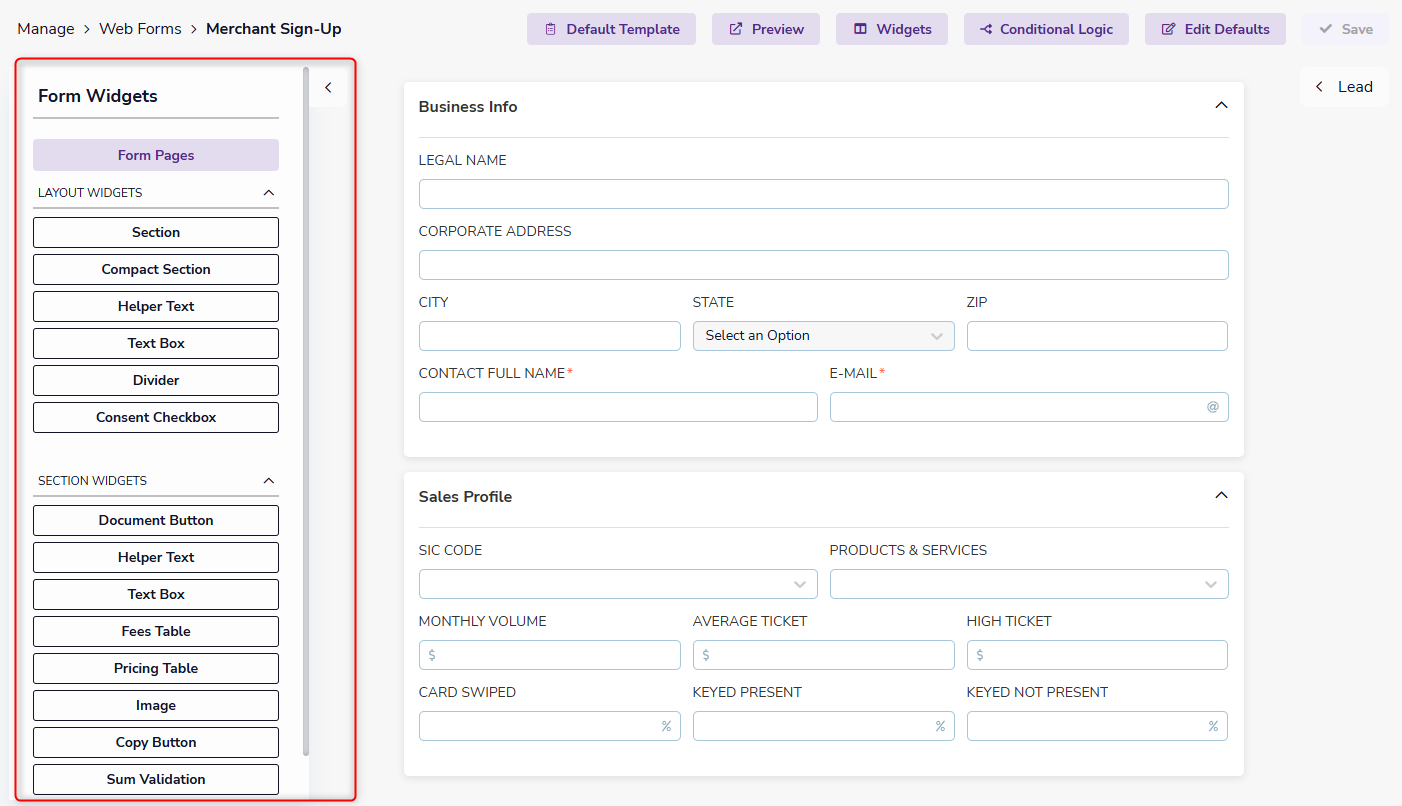Collapse the Section Widgets group
Viewport: 1402px width, 806px height.
coord(268,481)
